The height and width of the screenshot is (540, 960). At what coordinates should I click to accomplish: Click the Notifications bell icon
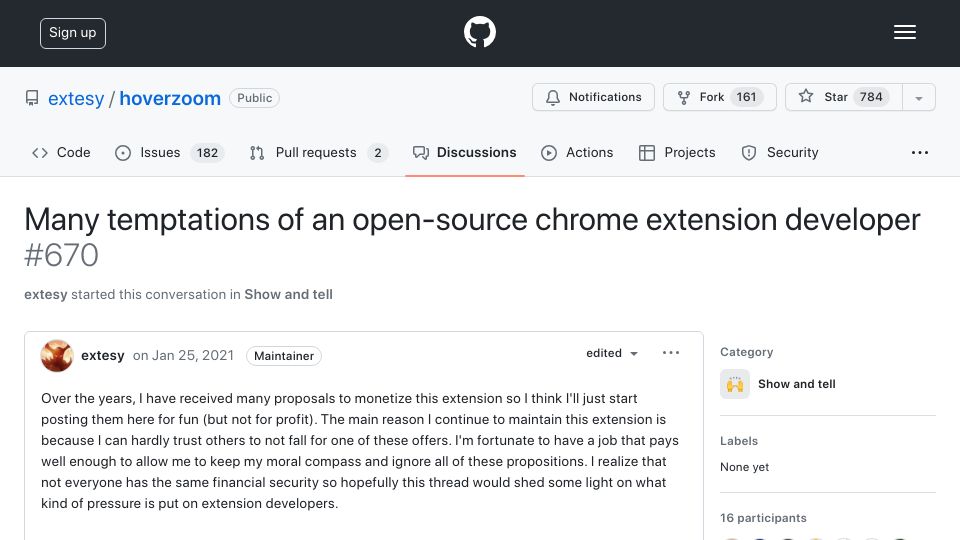click(553, 98)
